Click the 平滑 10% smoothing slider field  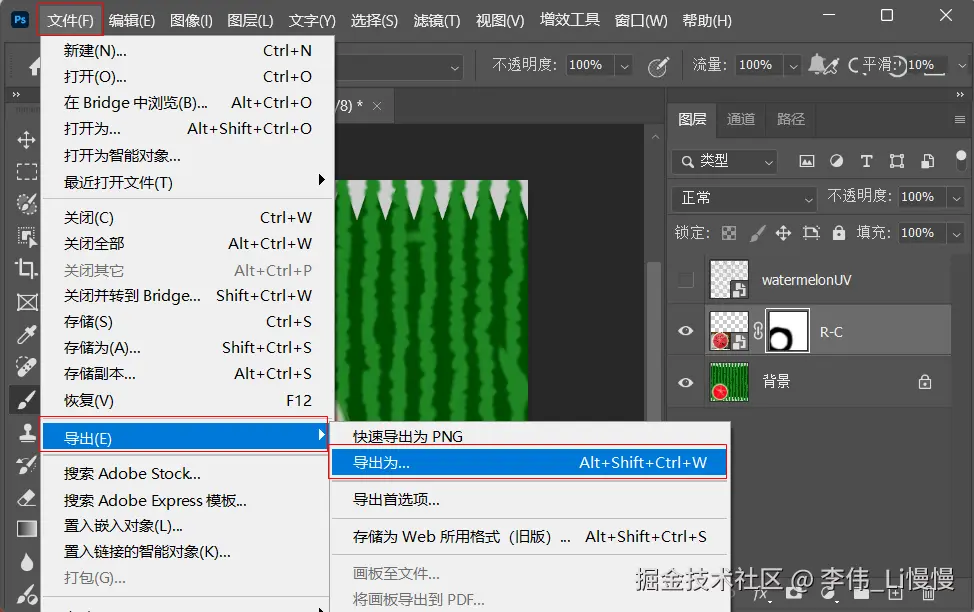(927, 65)
